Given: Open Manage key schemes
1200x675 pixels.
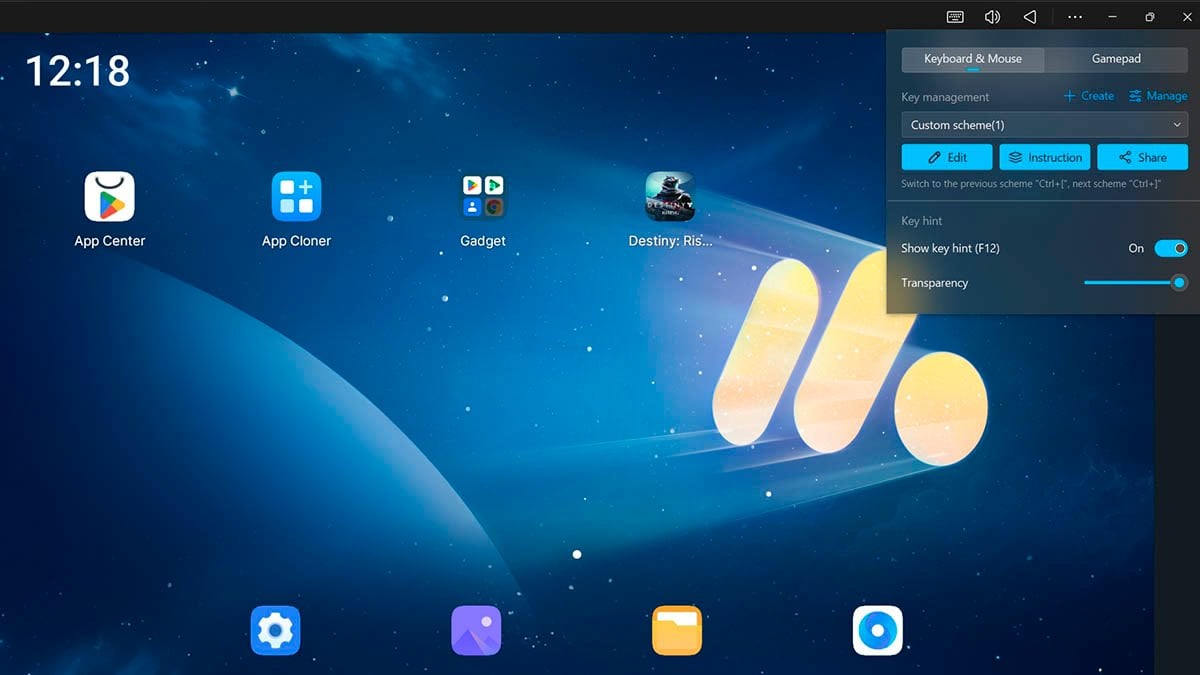Looking at the screenshot, I should (1158, 96).
